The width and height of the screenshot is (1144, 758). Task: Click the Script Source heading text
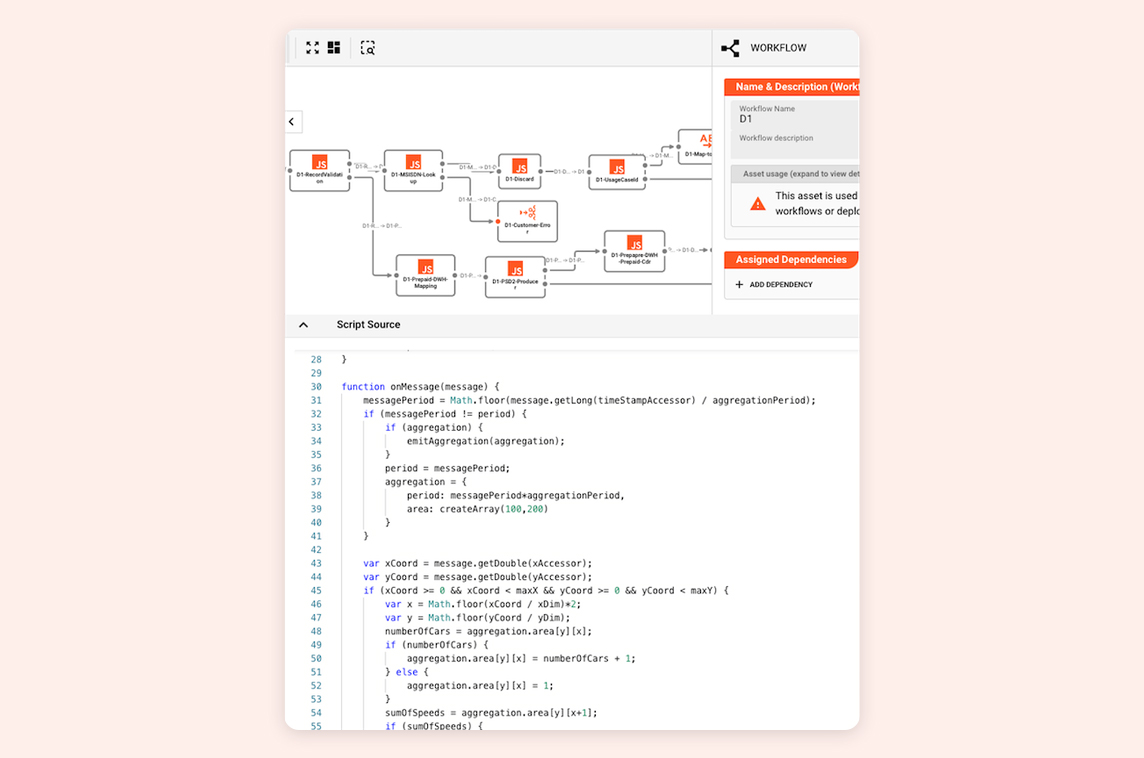pos(368,325)
